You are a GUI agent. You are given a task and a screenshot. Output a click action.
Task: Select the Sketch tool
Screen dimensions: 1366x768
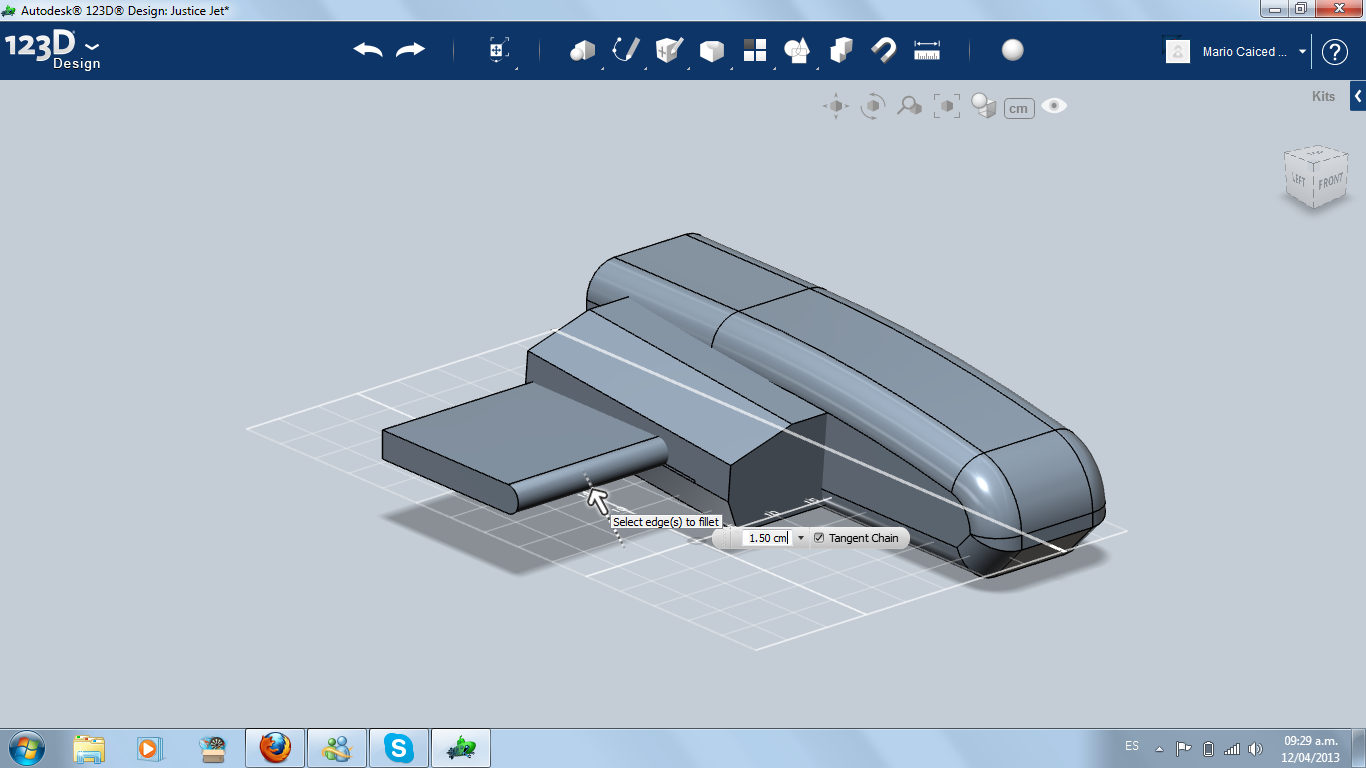[626, 50]
